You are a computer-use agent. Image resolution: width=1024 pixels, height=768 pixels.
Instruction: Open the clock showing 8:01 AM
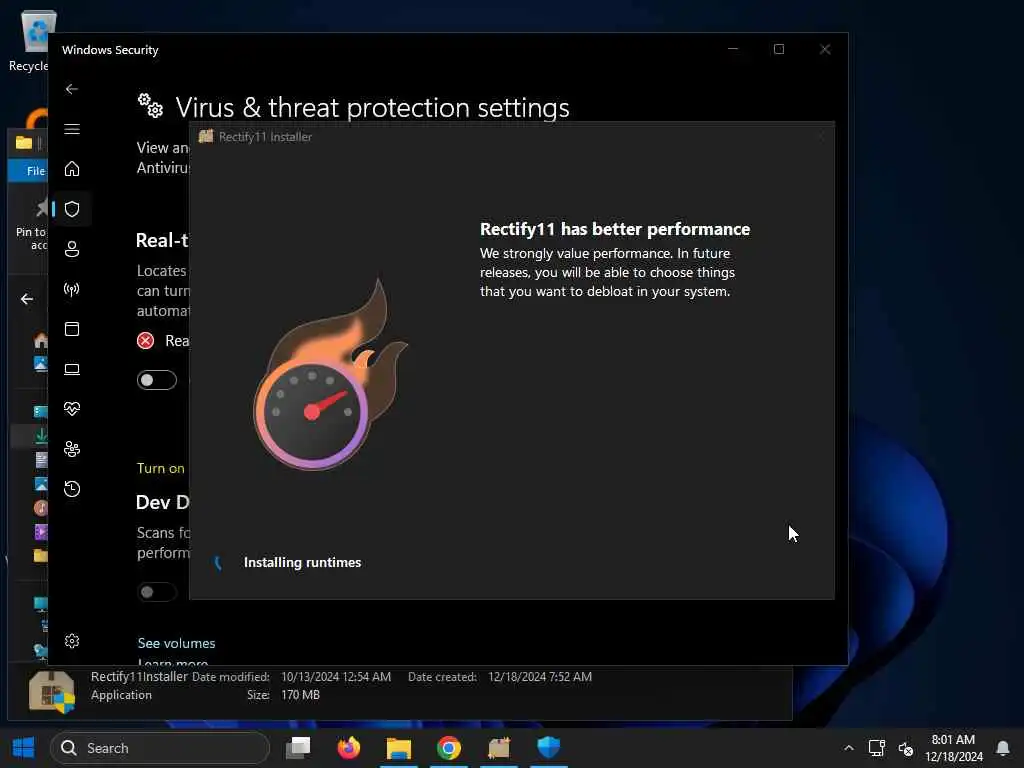[x=953, y=748]
